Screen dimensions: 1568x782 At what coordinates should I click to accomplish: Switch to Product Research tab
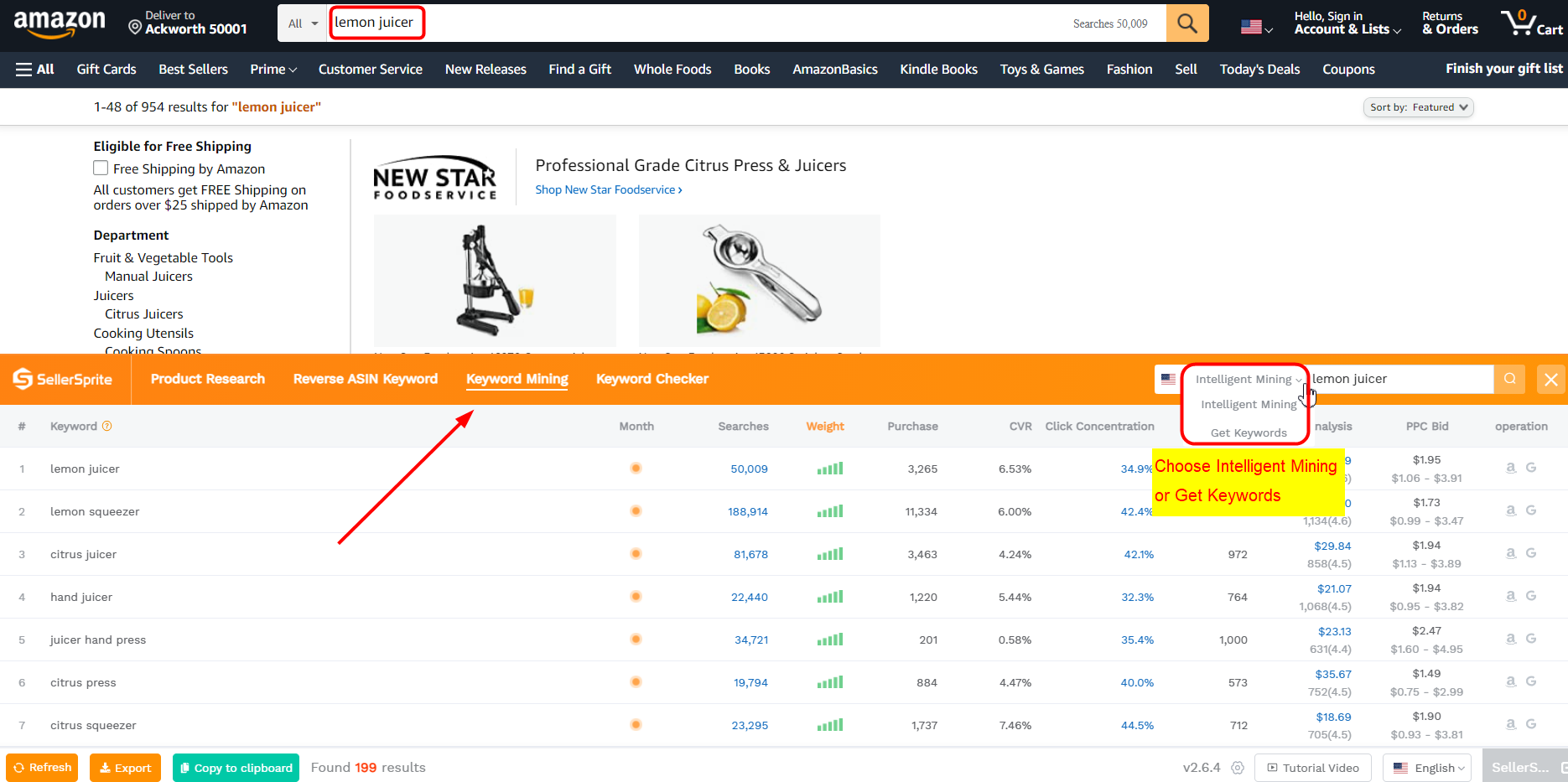click(x=208, y=379)
